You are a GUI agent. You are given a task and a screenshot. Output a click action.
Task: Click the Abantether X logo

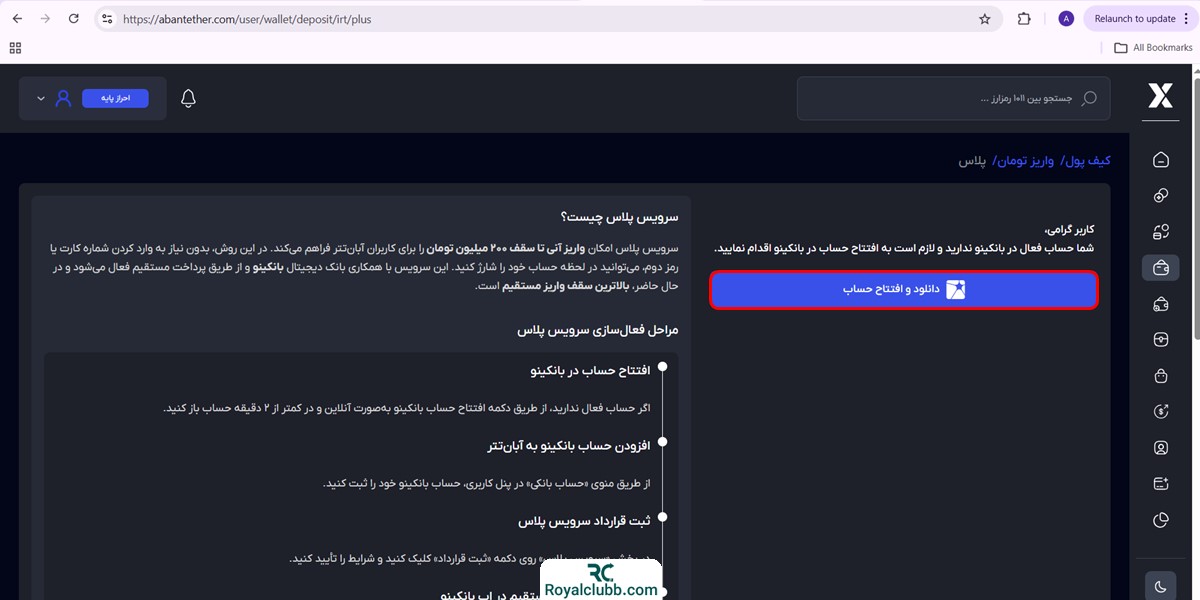point(1160,96)
